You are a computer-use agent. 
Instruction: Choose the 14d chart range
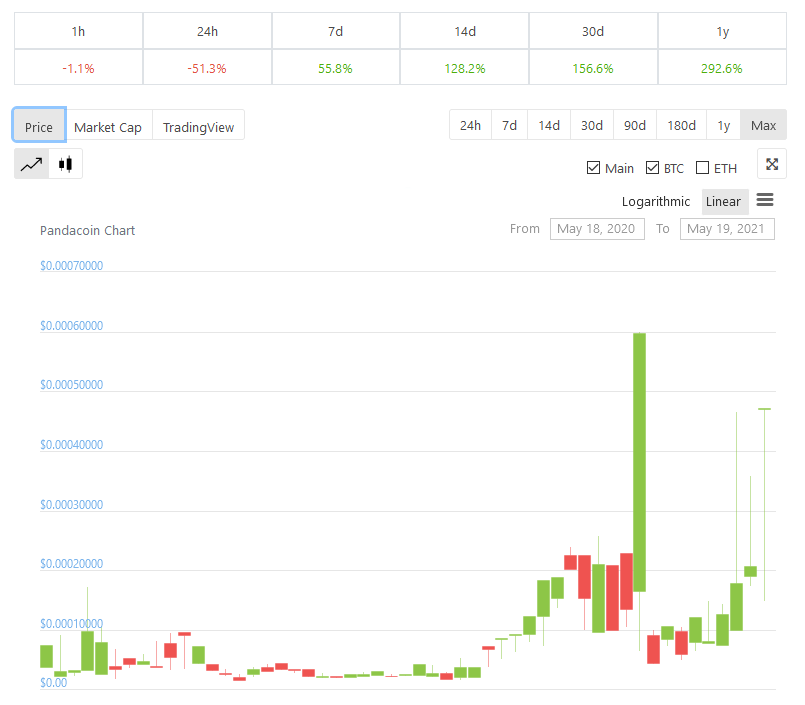coord(549,125)
